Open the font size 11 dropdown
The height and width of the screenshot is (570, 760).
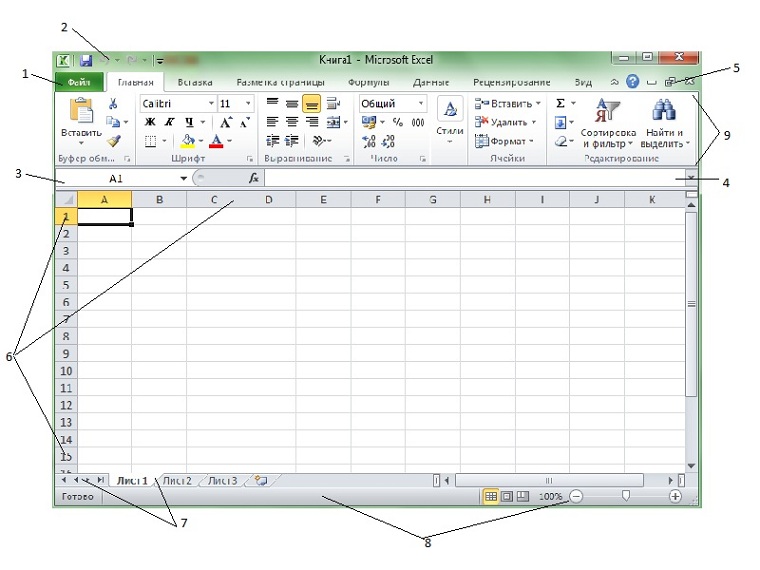(x=248, y=103)
